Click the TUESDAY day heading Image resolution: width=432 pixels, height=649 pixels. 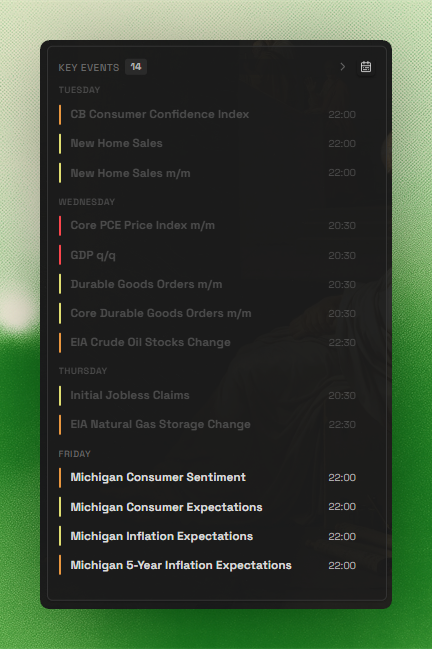point(79,90)
